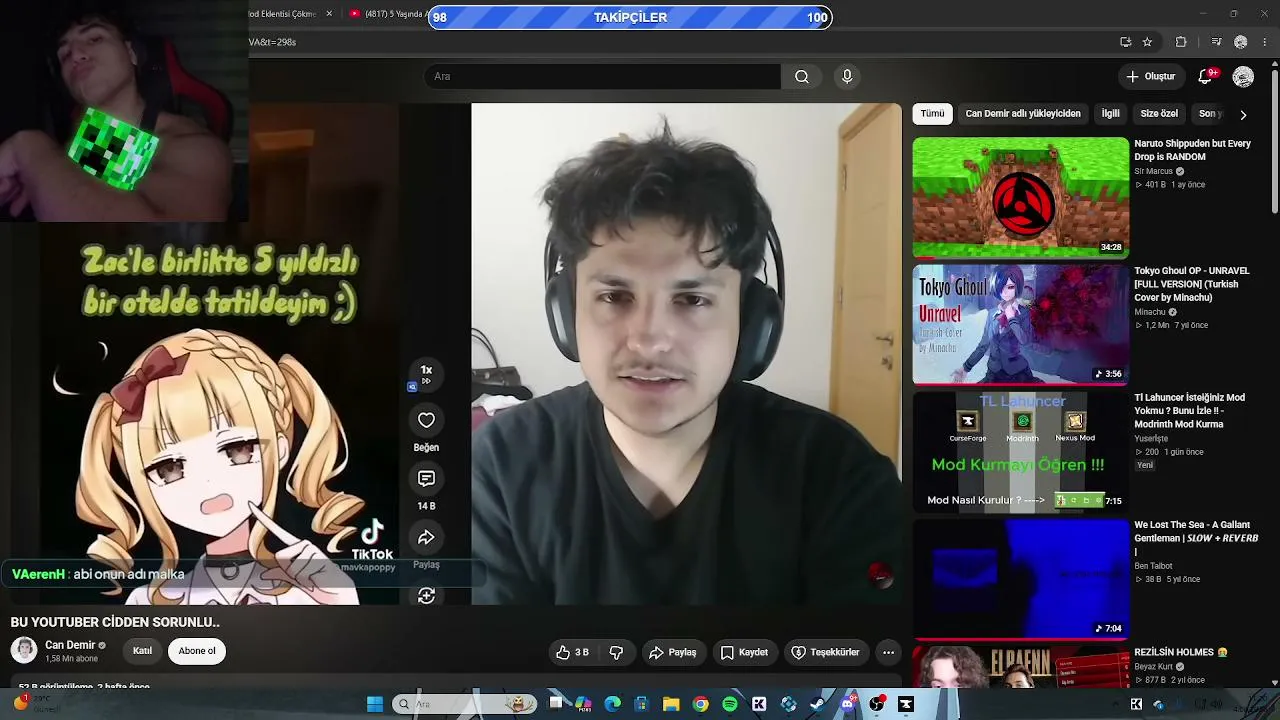Click the YouTube search magnifier button

(802, 77)
